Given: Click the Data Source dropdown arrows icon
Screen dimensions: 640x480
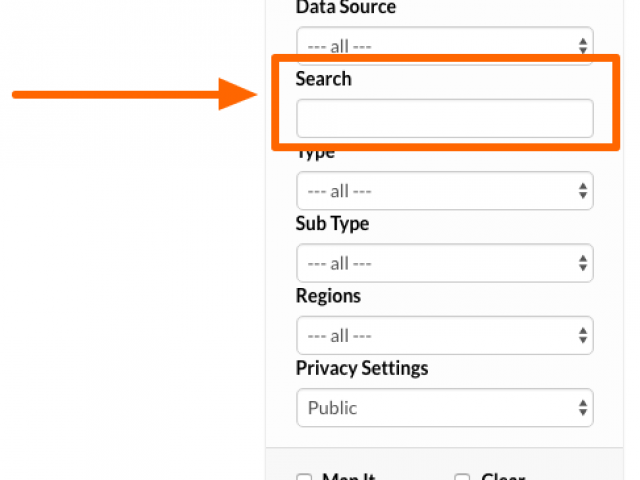Looking at the screenshot, I should [x=583, y=46].
